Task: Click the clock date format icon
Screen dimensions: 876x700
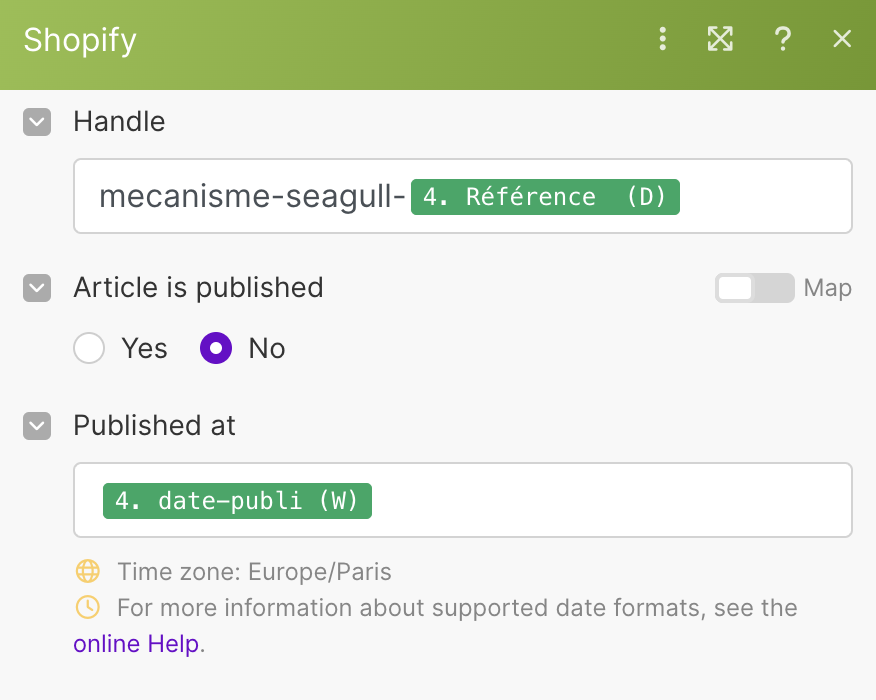Action: [88, 607]
